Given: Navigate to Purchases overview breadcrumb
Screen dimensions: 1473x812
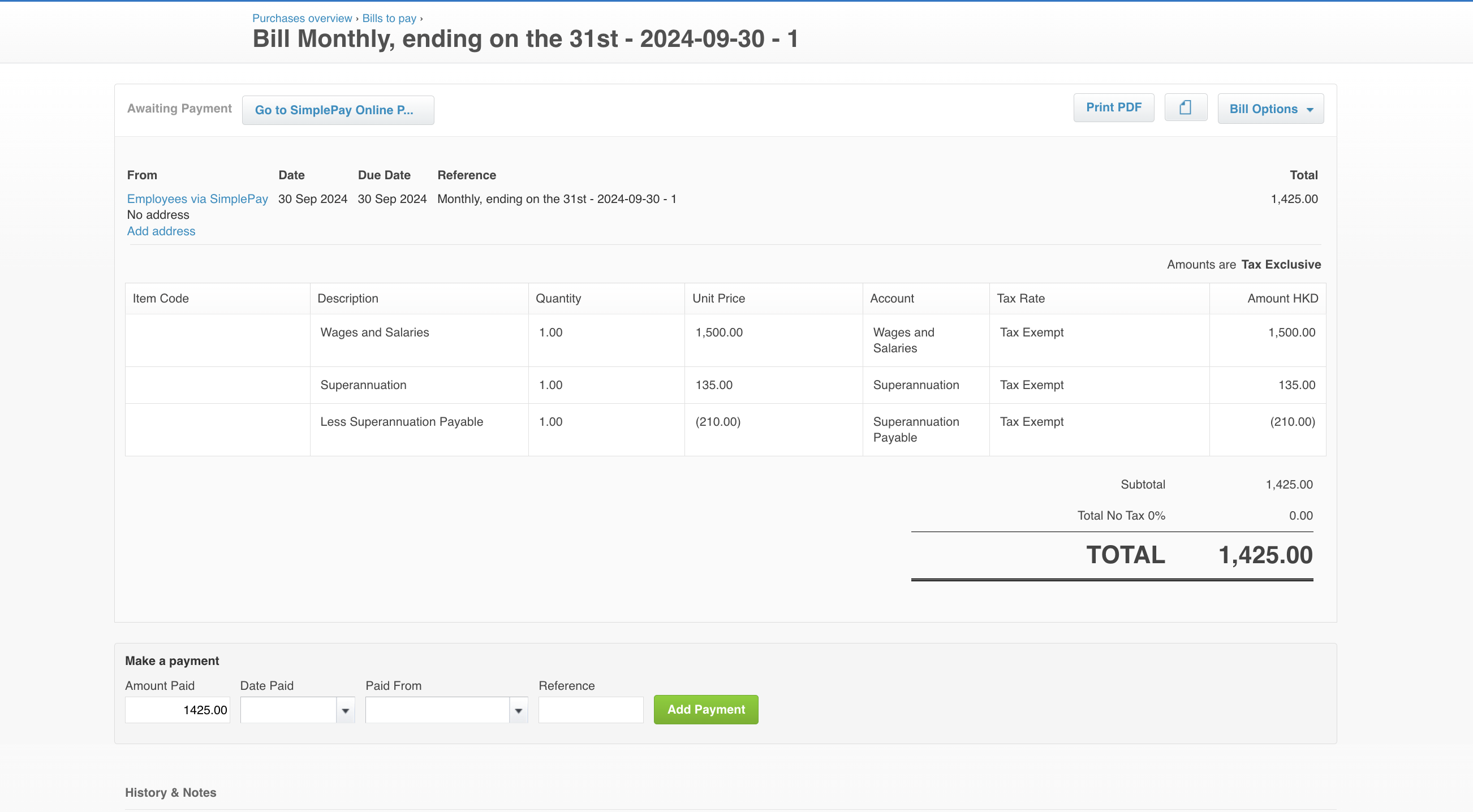Looking at the screenshot, I should 302,18.
